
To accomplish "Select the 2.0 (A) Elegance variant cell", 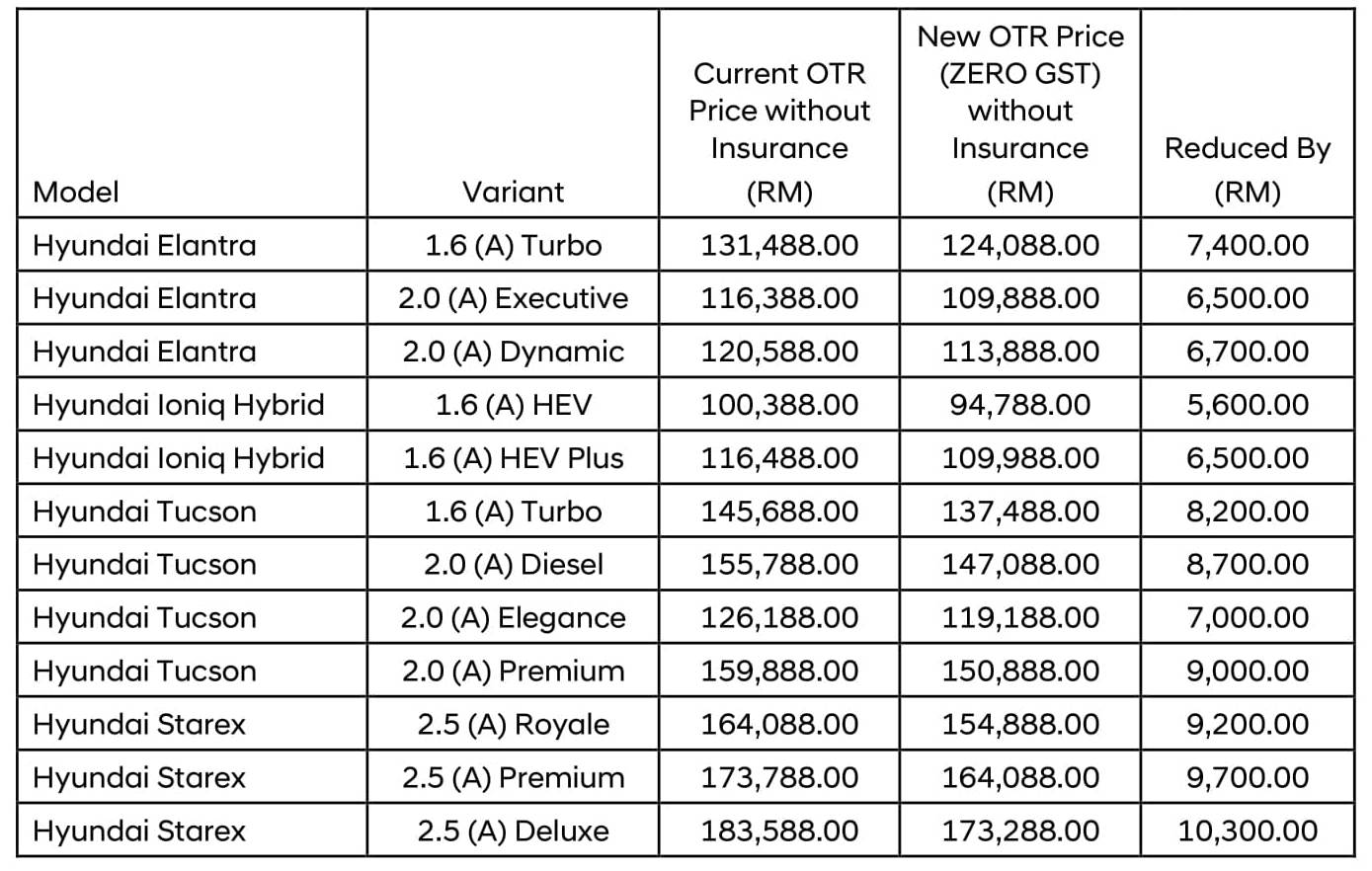I will (513, 618).
